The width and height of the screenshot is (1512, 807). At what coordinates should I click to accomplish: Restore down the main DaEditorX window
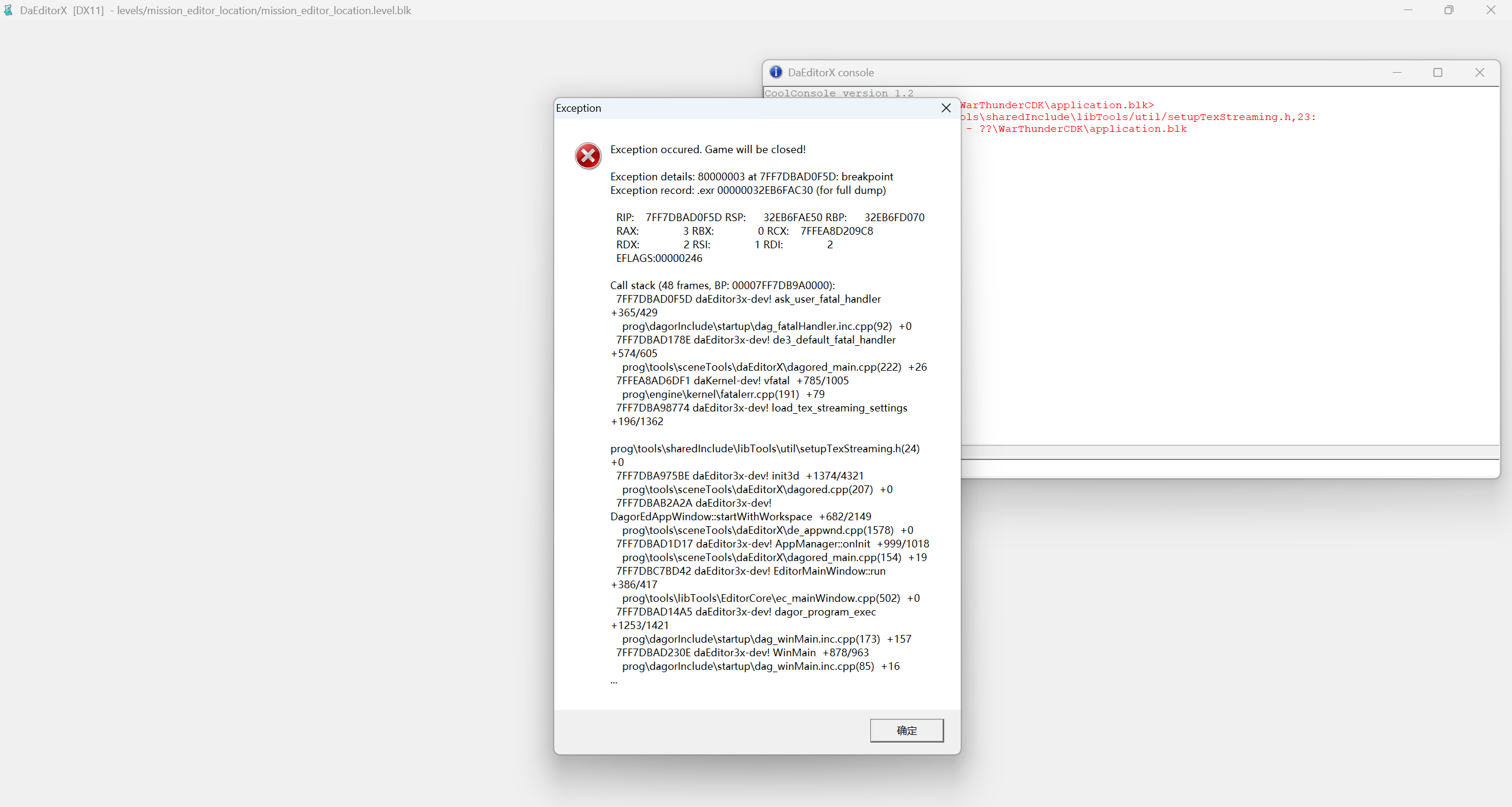point(1449,10)
